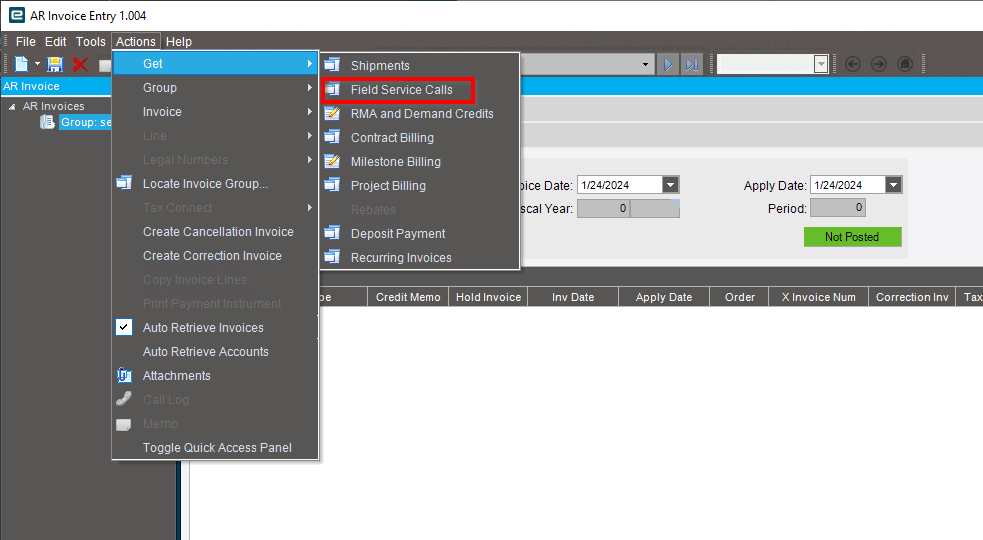Click the Next record play arrow
The width and height of the screenshot is (983, 540).
668,64
